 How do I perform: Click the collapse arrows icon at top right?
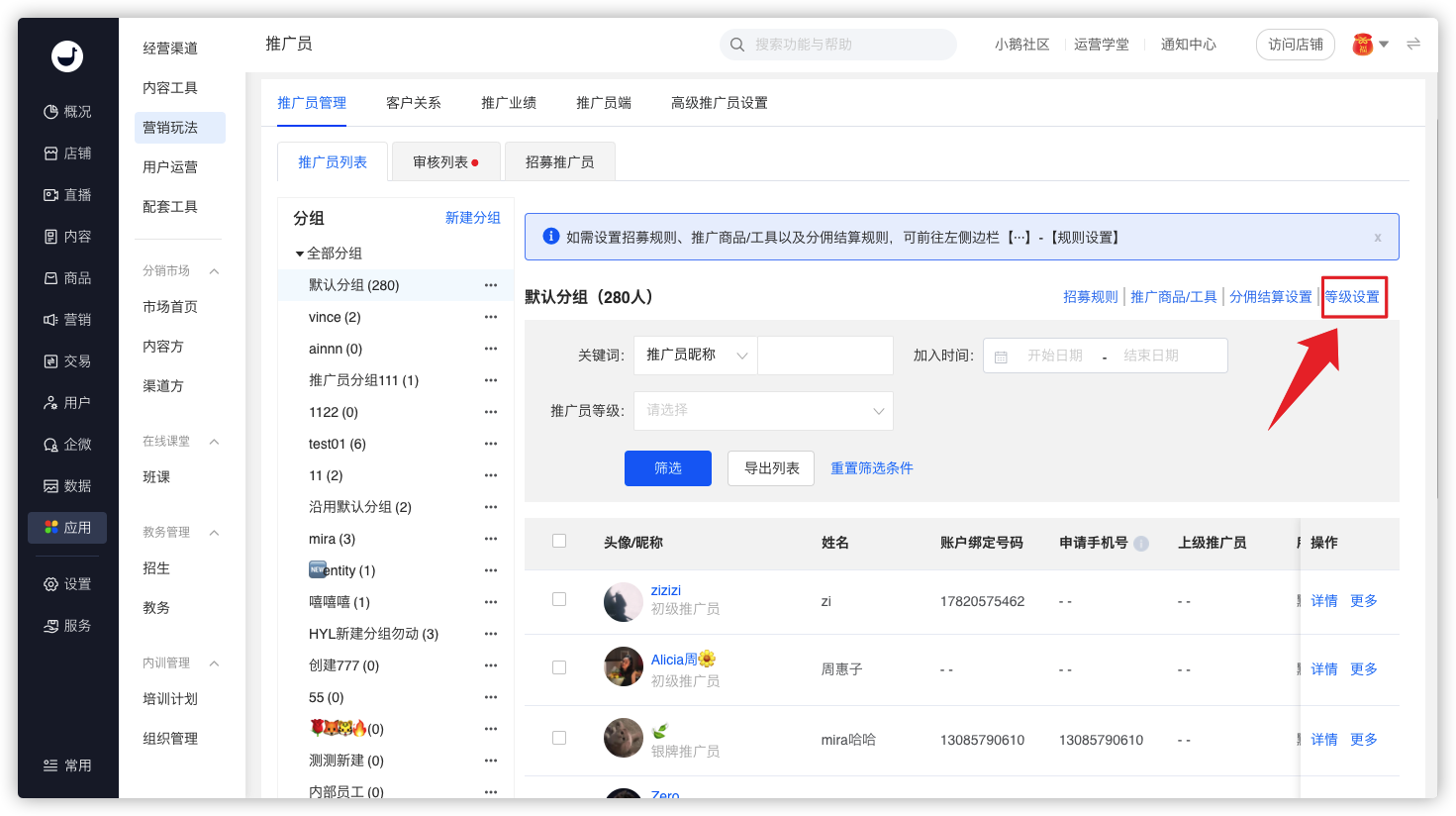pyautogui.click(x=1413, y=44)
